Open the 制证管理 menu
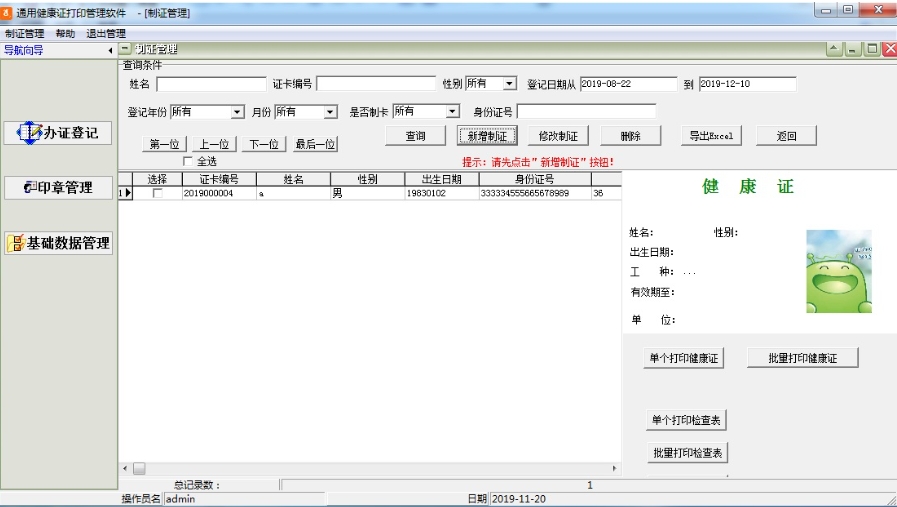This screenshot has height=507, width=897. coord(25,33)
